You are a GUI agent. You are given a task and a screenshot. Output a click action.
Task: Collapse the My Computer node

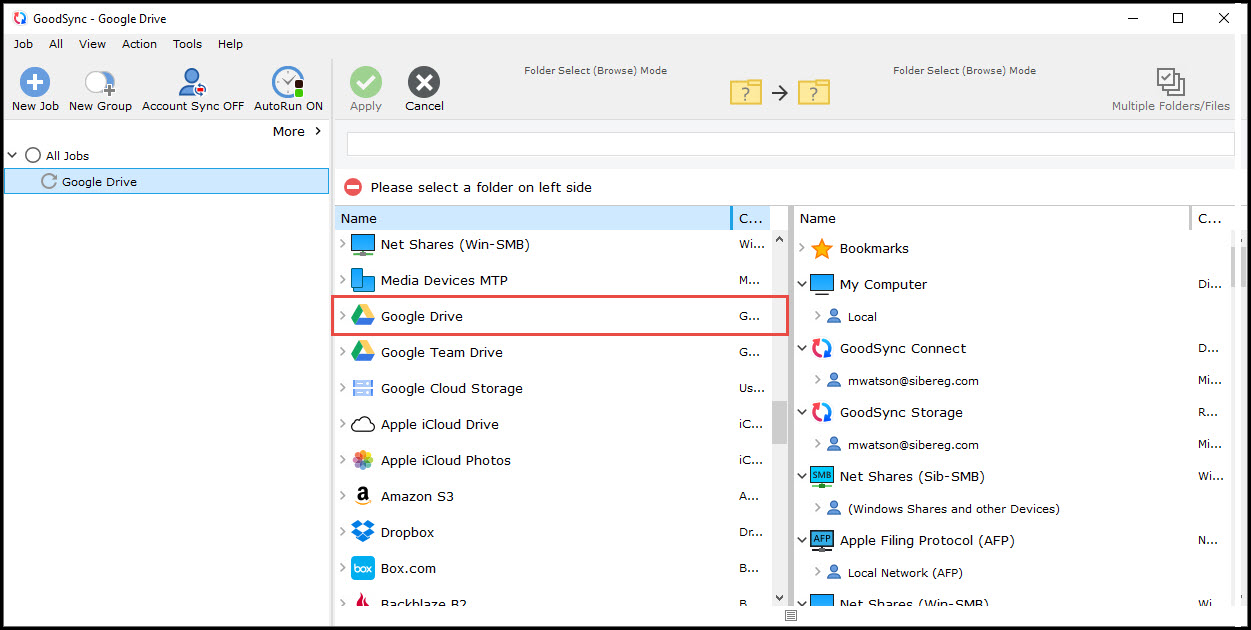[x=802, y=284]
